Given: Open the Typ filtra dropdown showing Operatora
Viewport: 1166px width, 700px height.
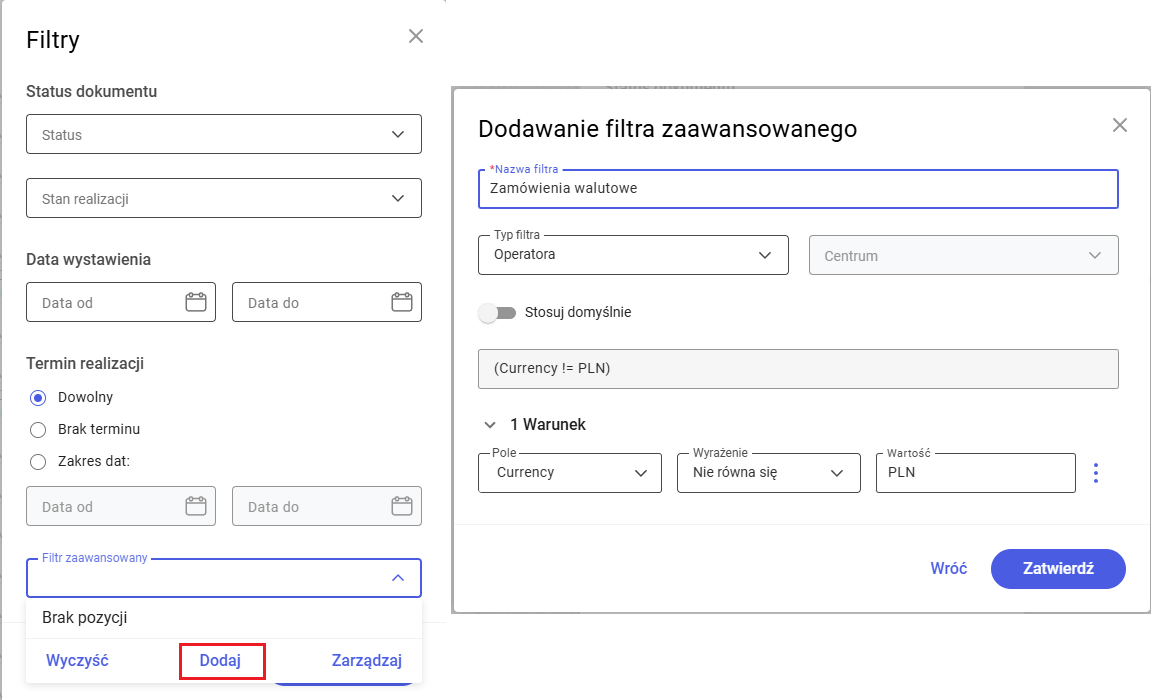Looking at the screenshot, I should [633, 255].
